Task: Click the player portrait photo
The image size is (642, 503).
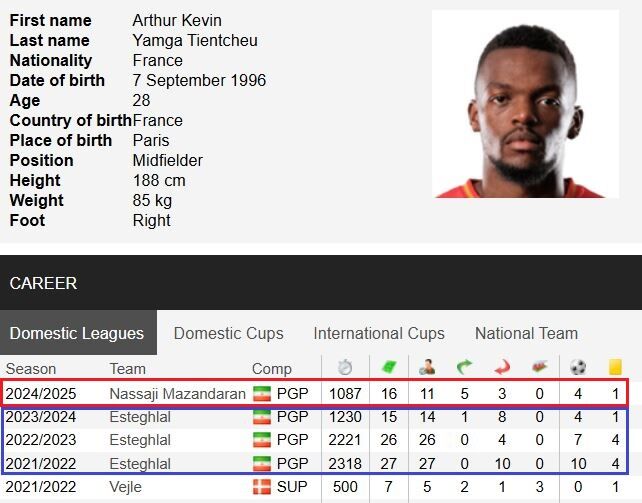Action: click(525, 104)
